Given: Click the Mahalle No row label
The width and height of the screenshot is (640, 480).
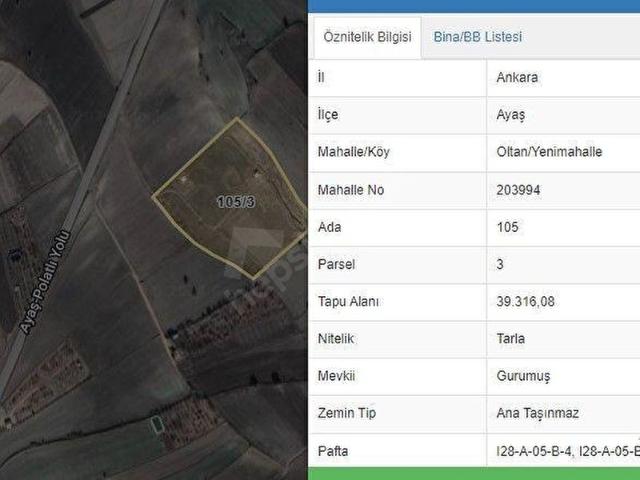Looking at the screenshot, I should tap(351, 190).
